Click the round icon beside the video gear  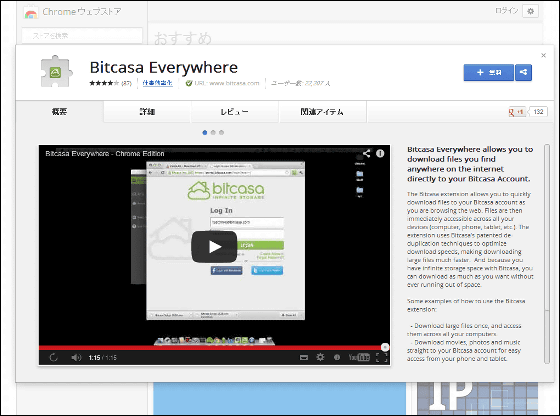(x=337, y=357)
